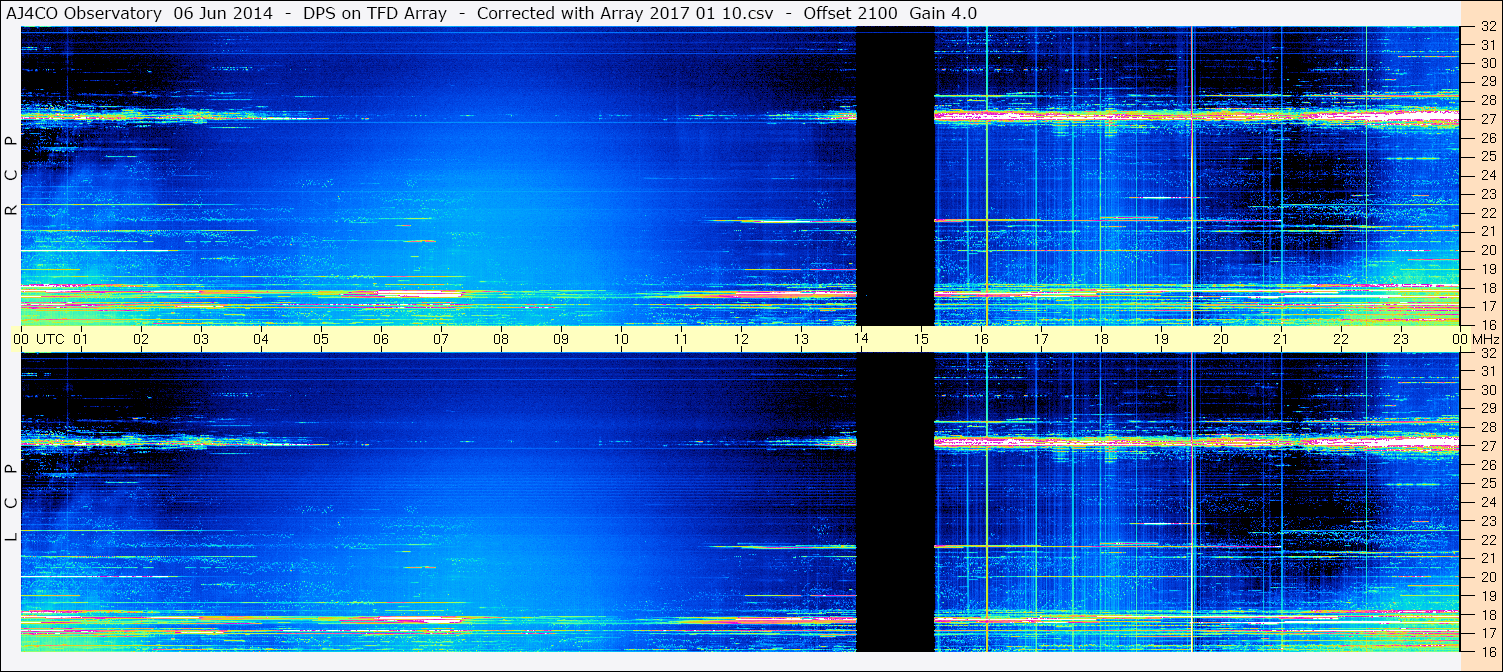
Task: Pick hour 15 on the time axis
Action: (x=921, y=339)
